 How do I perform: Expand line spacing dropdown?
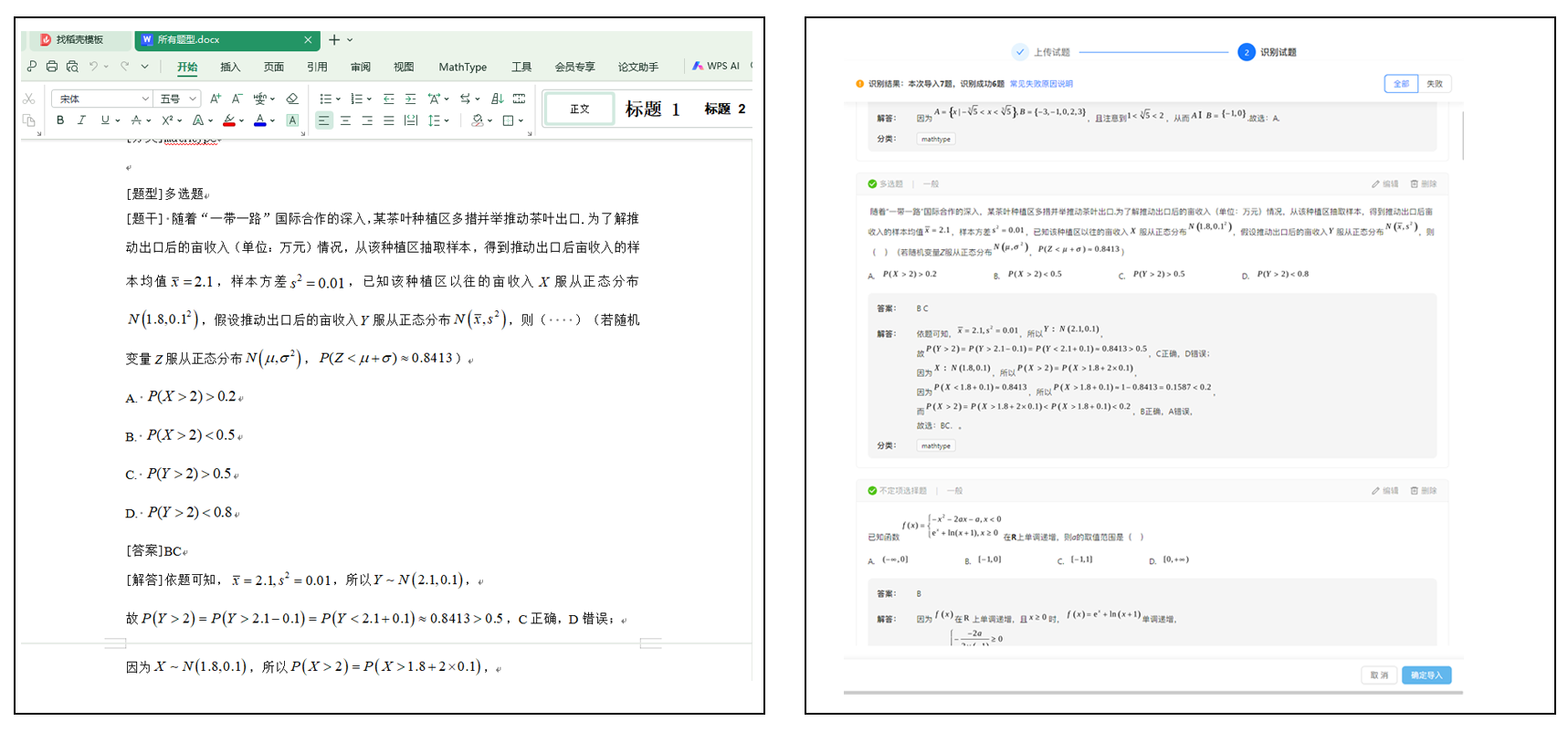click(x=447, y=121)
